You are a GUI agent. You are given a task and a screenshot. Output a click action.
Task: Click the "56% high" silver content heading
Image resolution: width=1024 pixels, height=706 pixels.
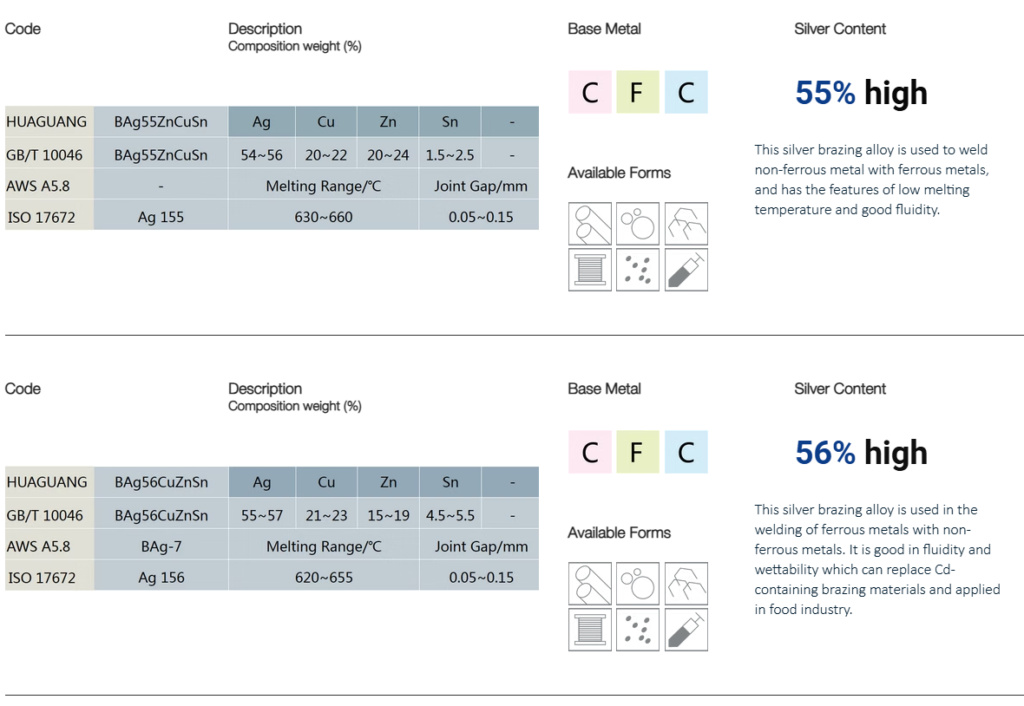point(861,453)
